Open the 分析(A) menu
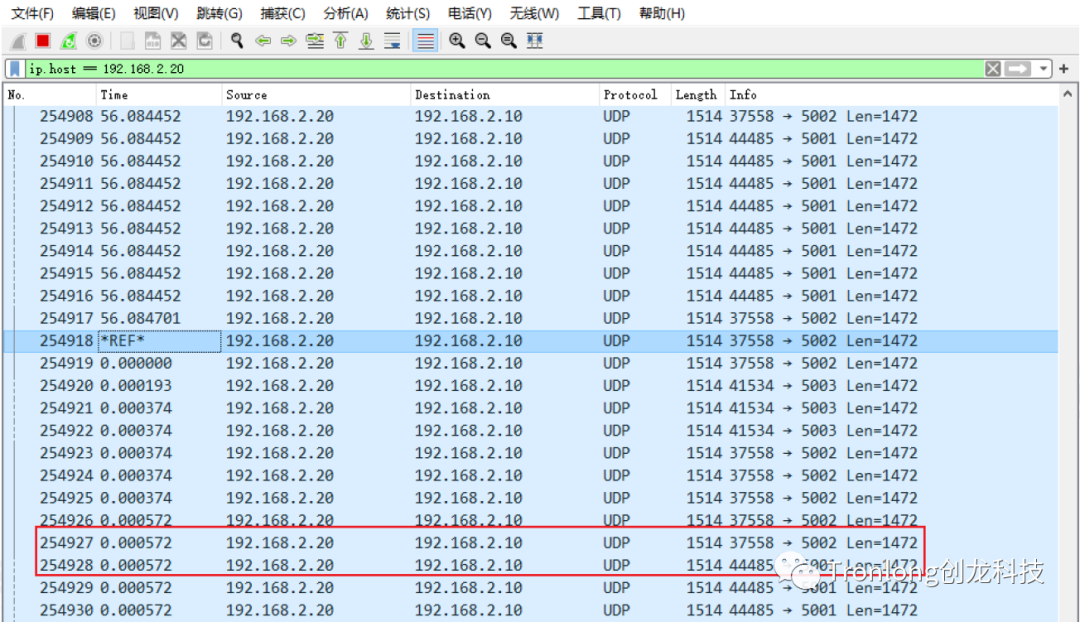The image size is (1080, 622). tap(346, 13)
